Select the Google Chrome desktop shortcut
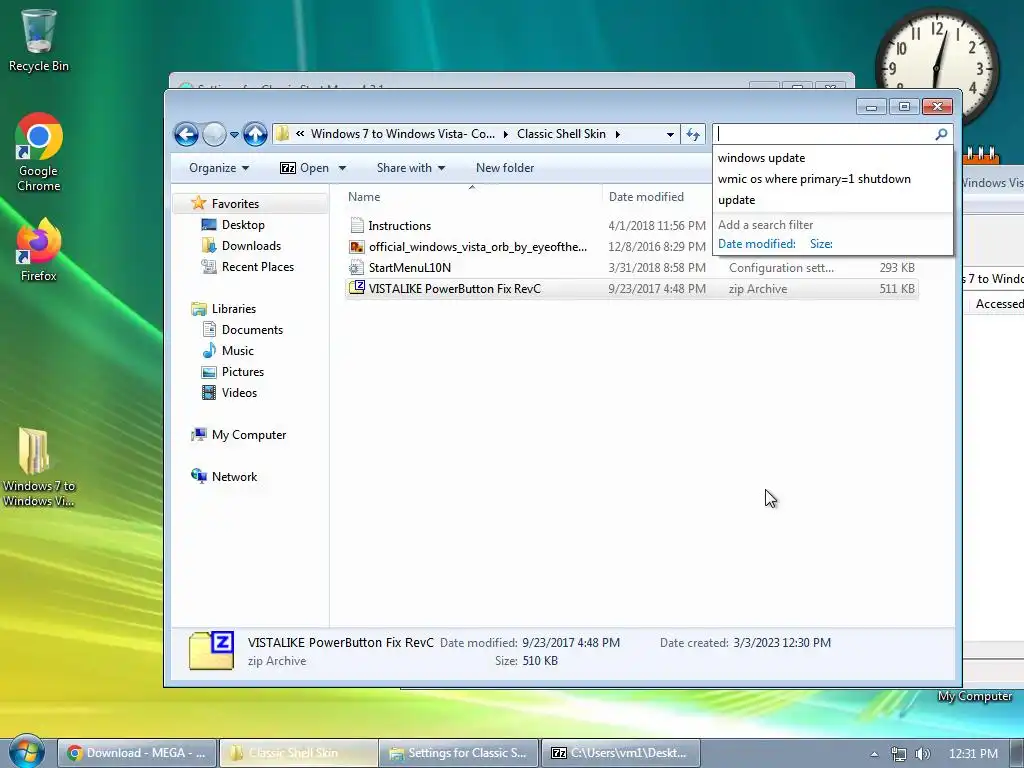 [x=39, y=153]
